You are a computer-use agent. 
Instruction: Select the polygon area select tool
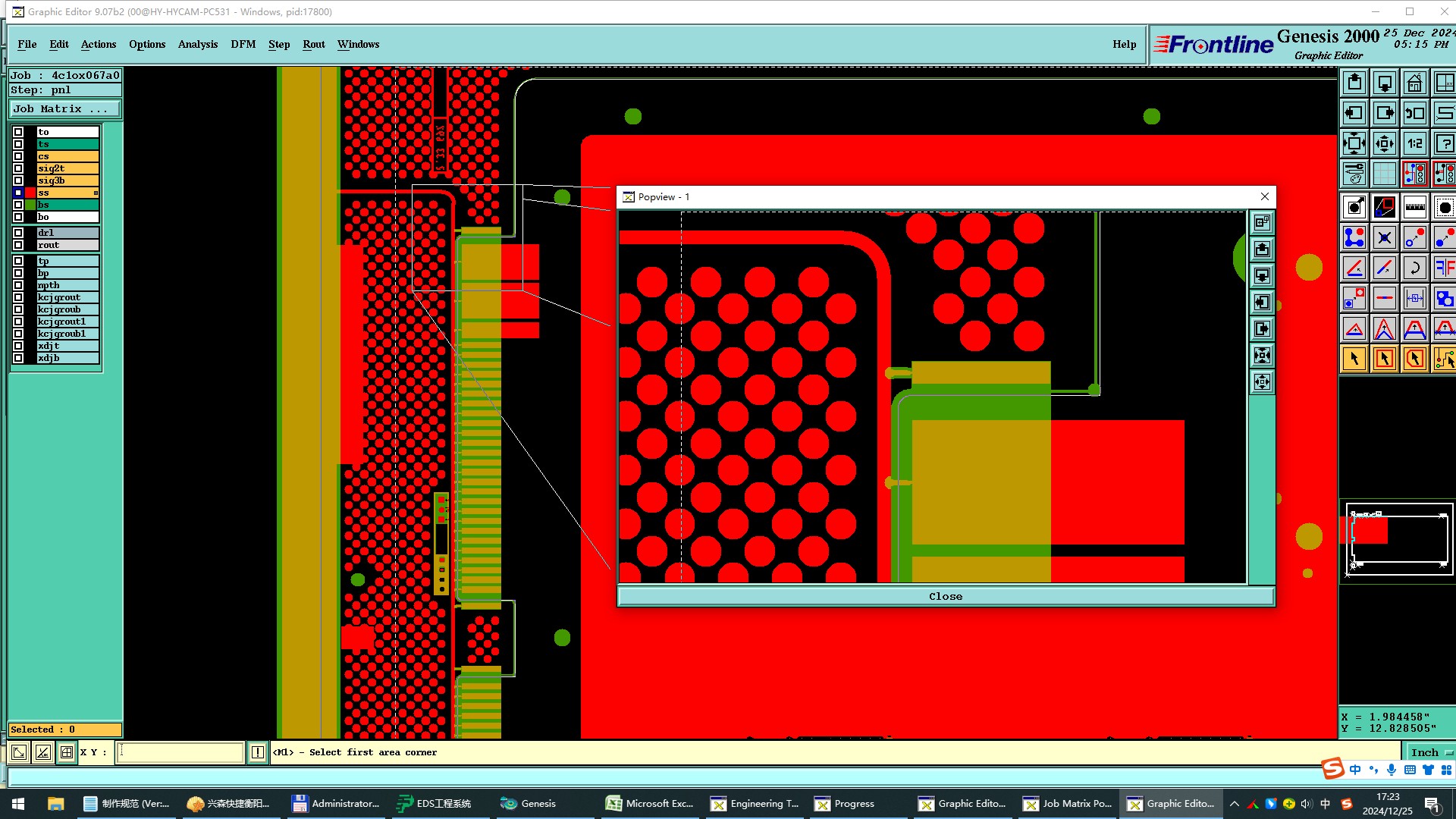pos(1415,359)
